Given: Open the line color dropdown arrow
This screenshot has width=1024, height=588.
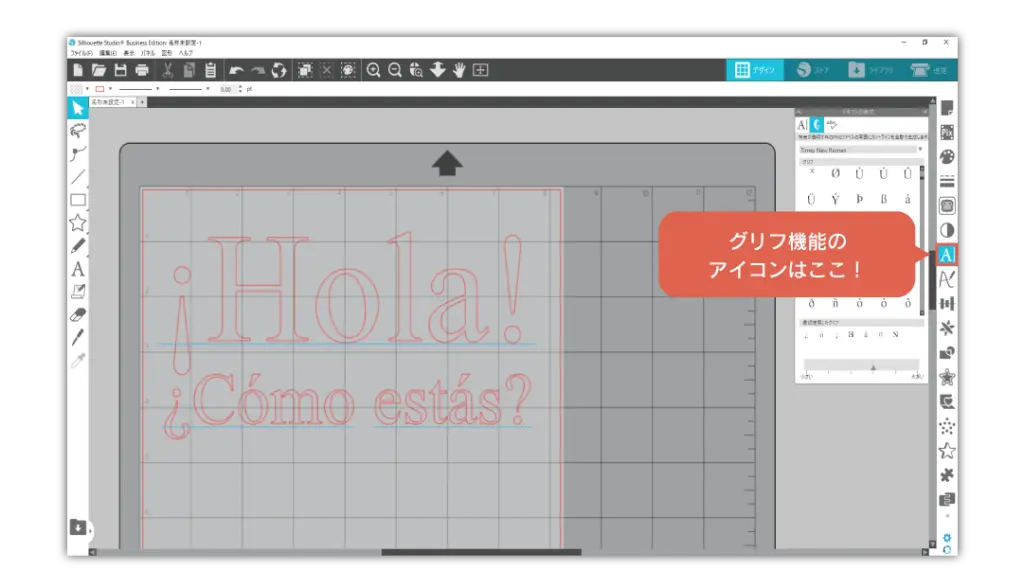Looking at the screenshot, I should click(x=109, y=89).
